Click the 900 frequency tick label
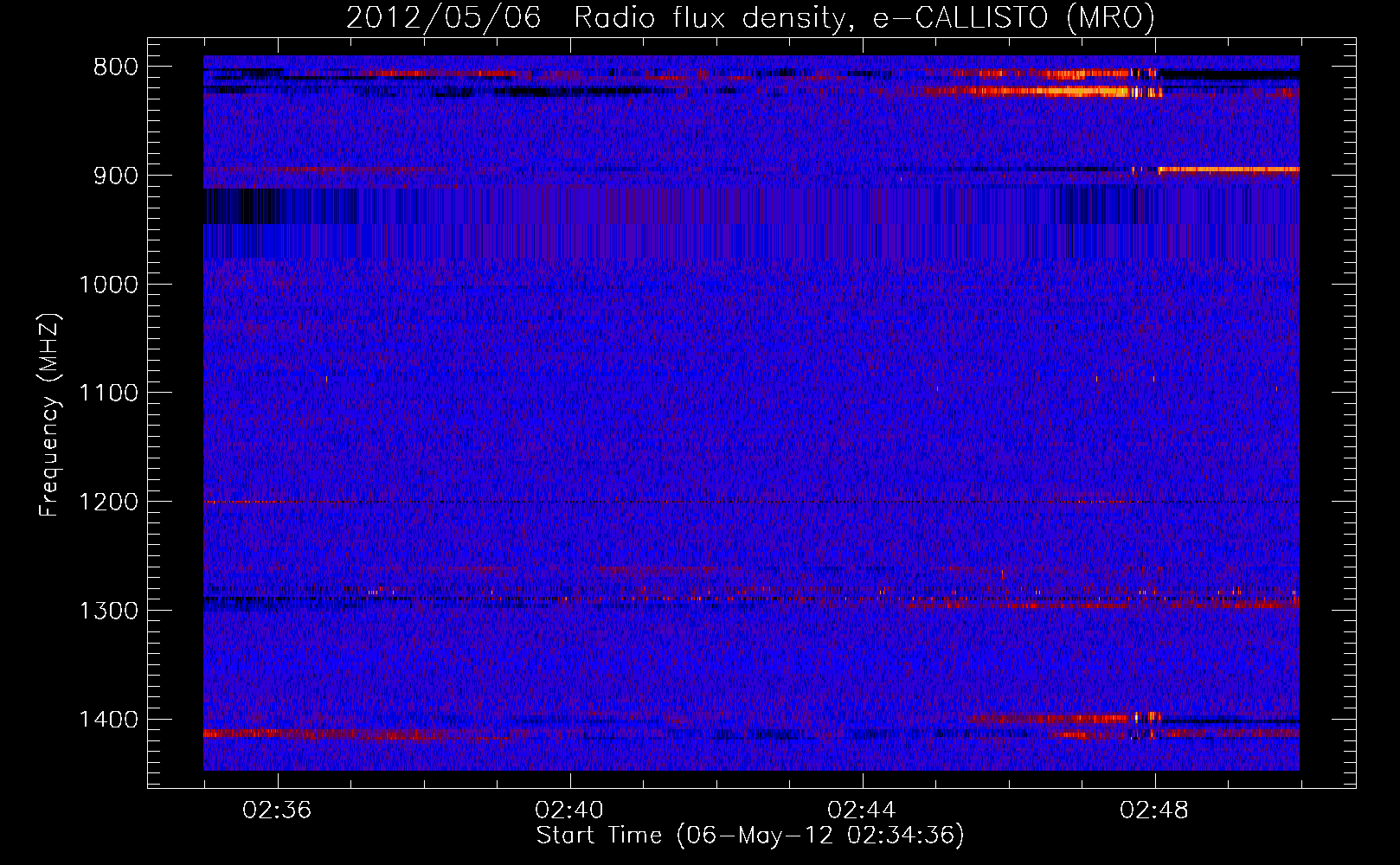Screen dimensions: 1400x865 (x=116, y=176)
